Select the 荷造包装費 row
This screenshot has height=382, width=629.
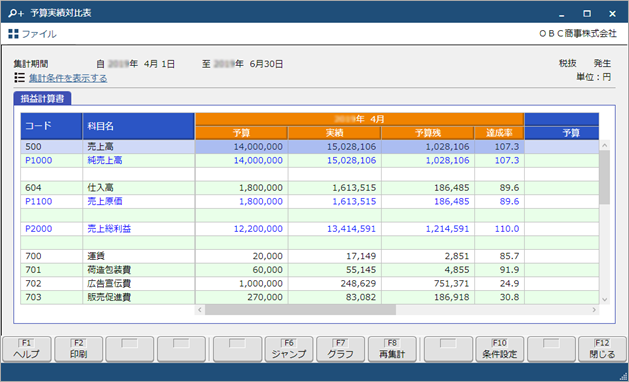[x=310, y=270]
